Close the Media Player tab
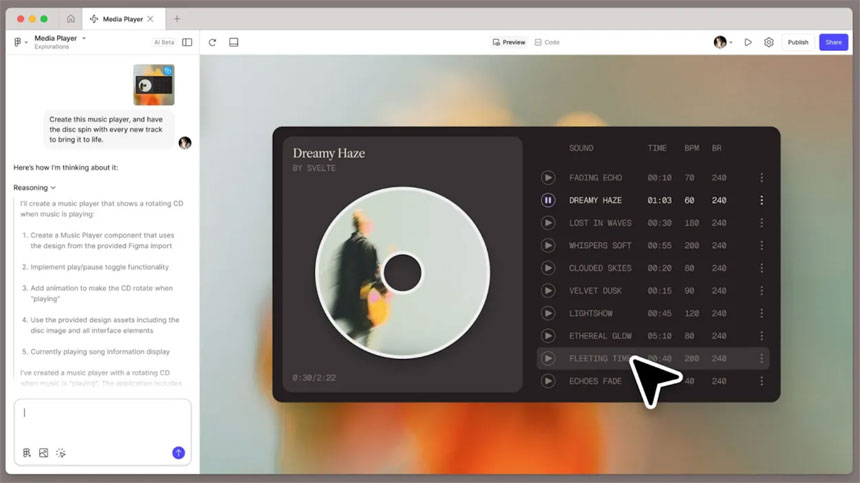The width and height of the screenshot is (860, 483). tap(150, 19)
